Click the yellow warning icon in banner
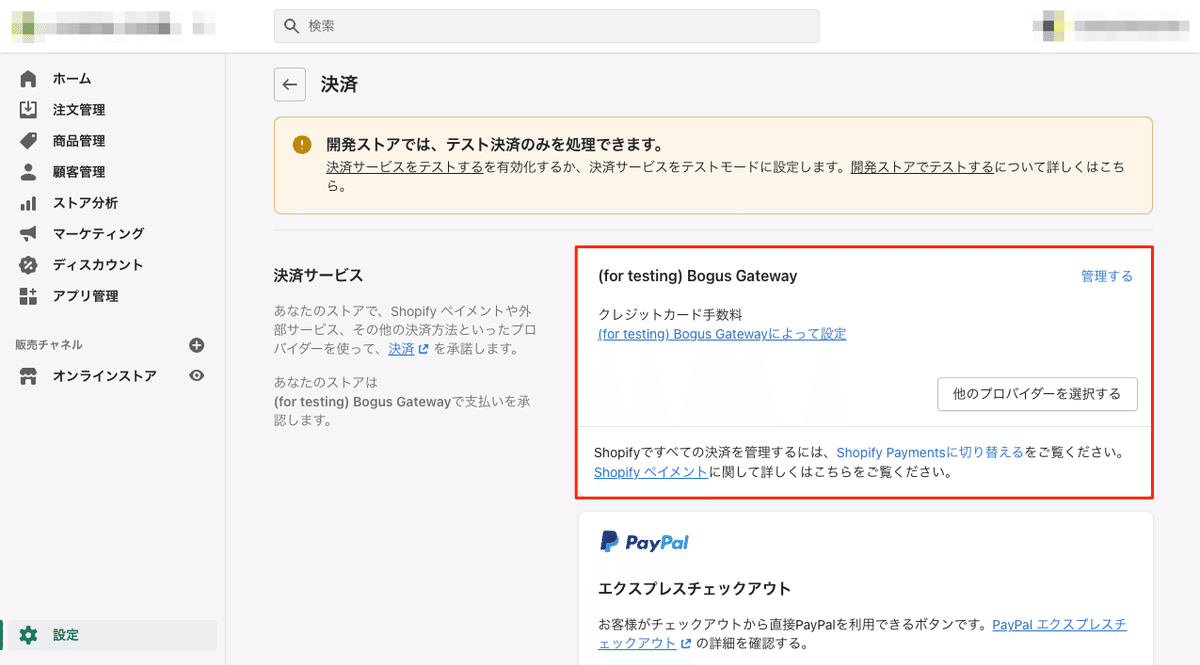Viewport: 1200px width, 665px height. point(302,145)
